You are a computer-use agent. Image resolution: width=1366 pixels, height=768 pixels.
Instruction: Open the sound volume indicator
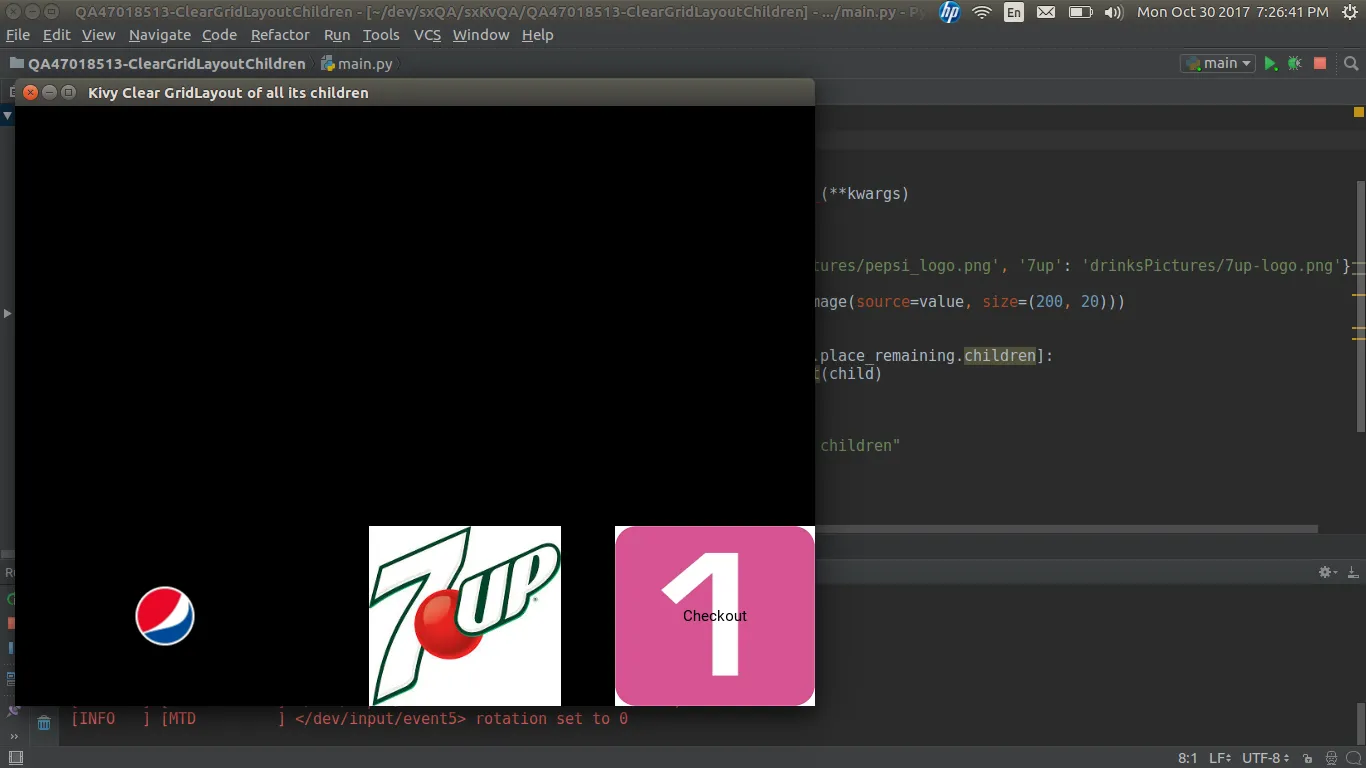tap(1113, 12)
